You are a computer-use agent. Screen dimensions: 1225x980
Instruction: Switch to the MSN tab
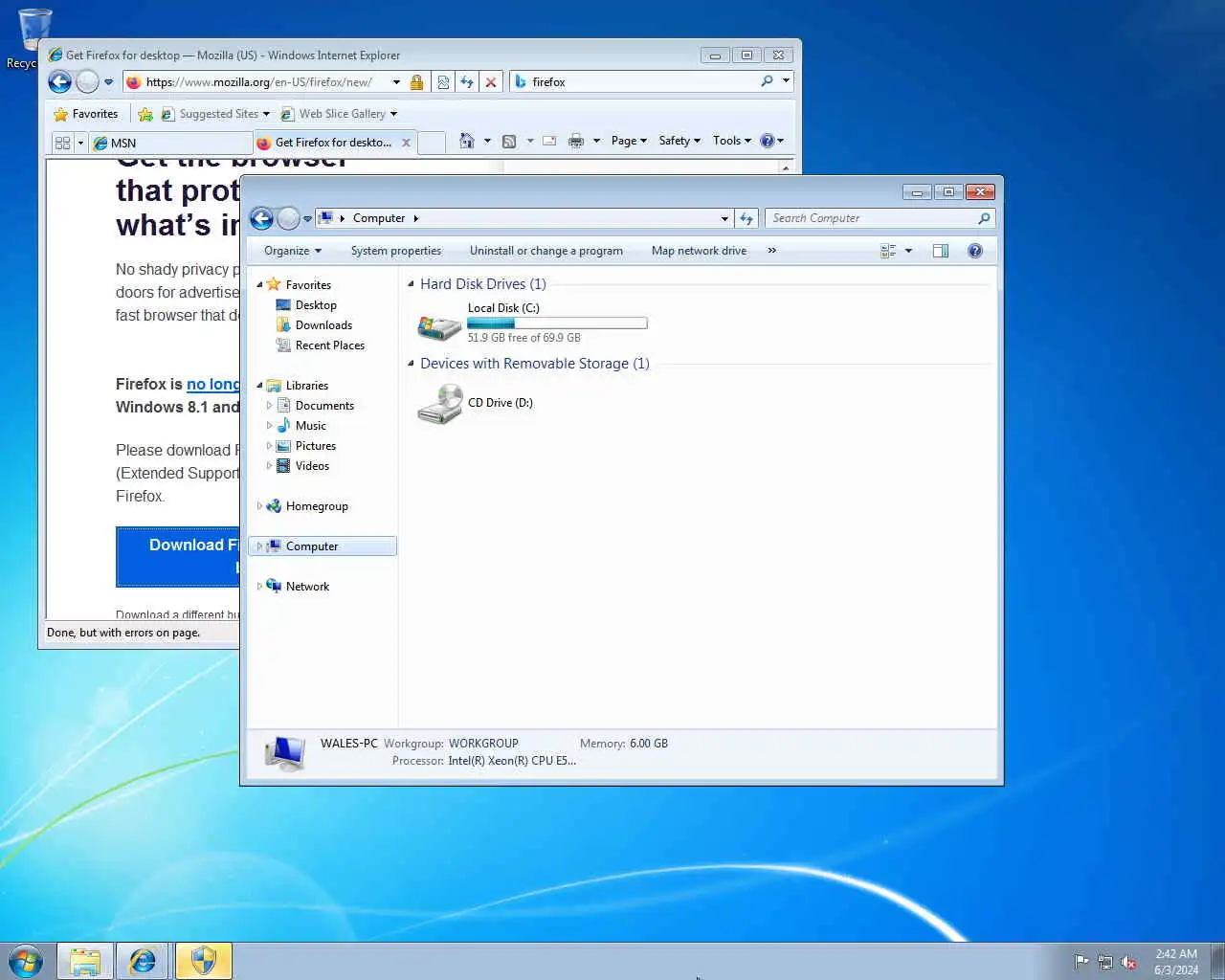point(170,143)
